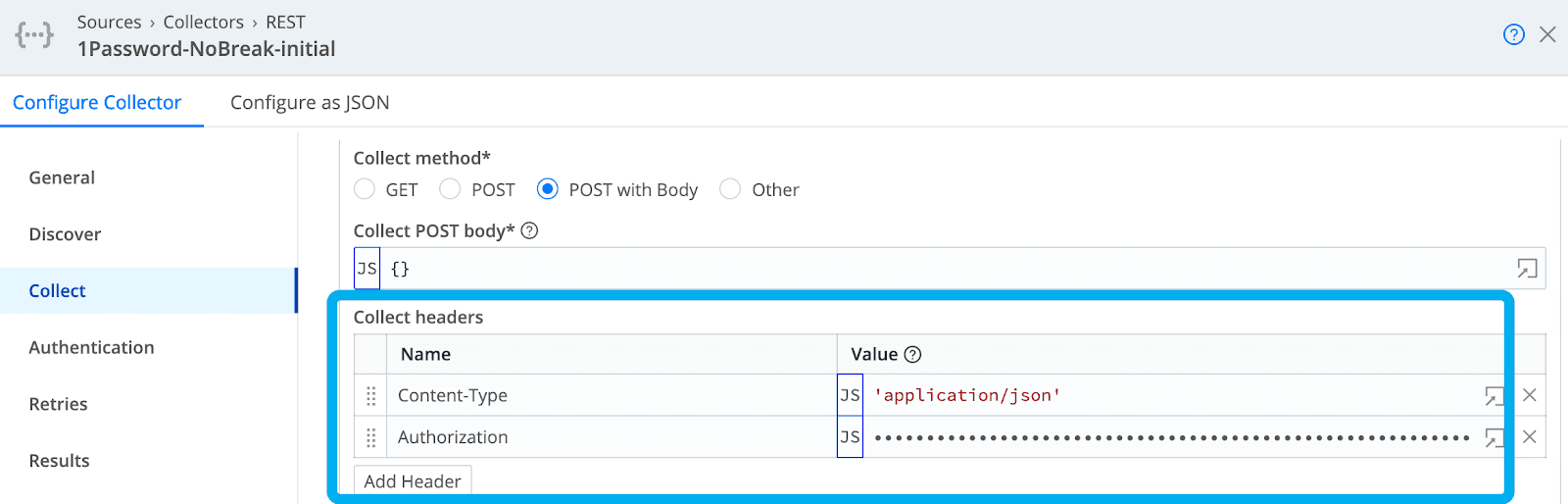Click the Authorization row drag handle

click(370, 437)
